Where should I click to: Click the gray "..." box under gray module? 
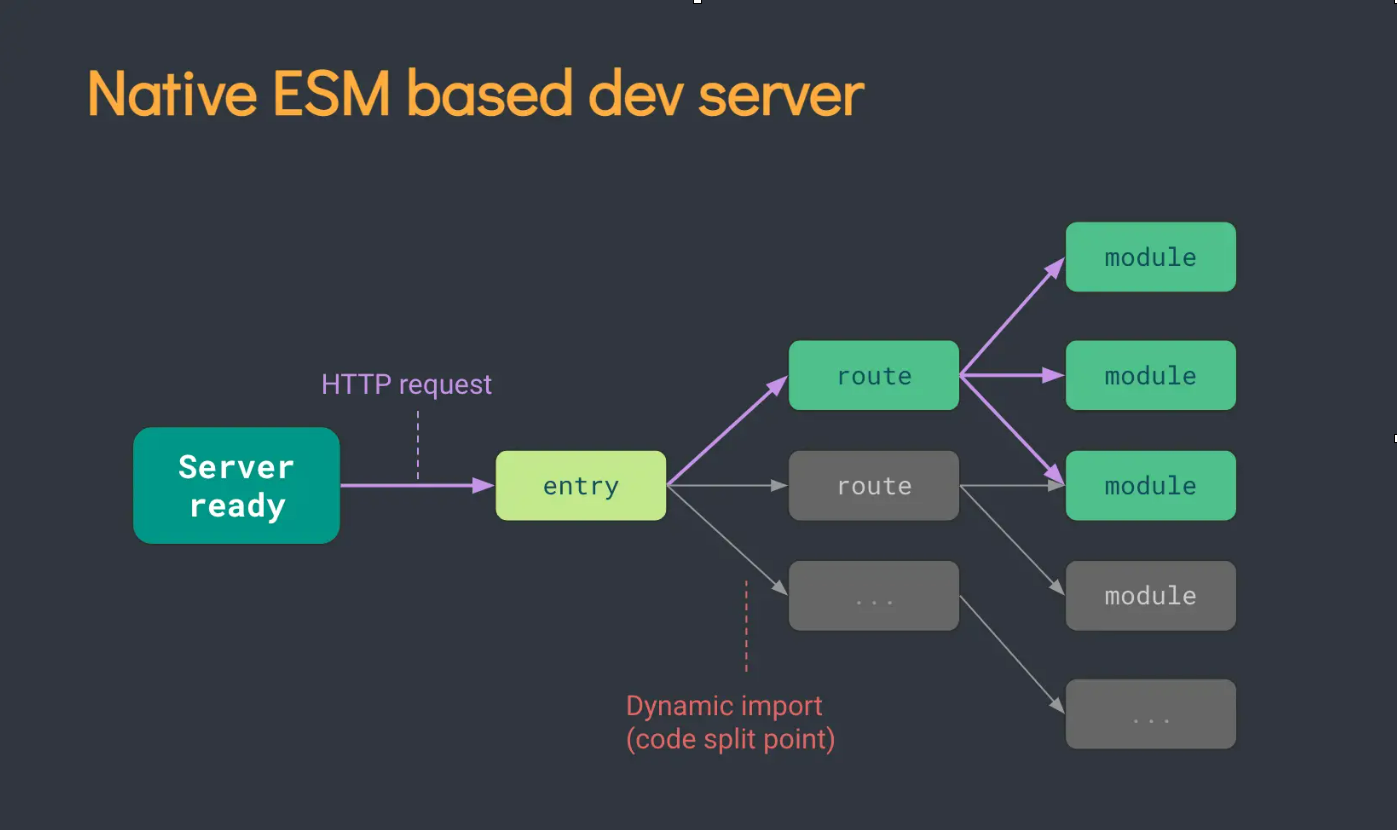tap(1151, 714)
